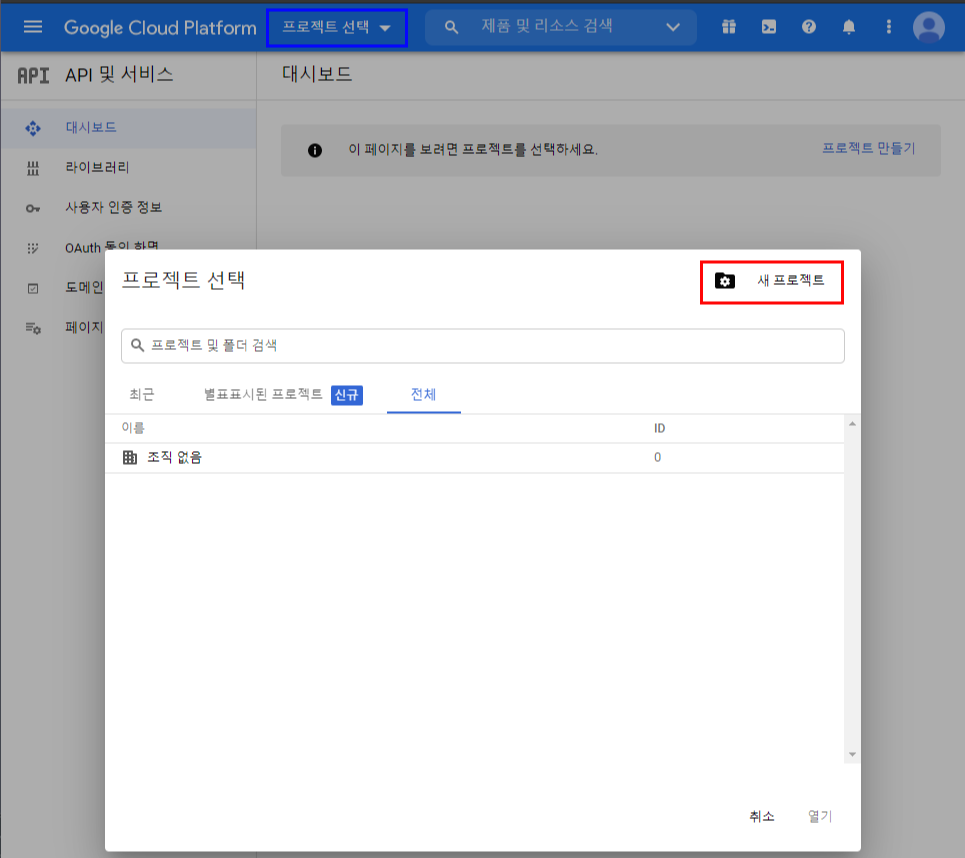Click the scrollbar up arrow in dialog
The width and height of the screenshot is (965, 858).
pos(852,423)
